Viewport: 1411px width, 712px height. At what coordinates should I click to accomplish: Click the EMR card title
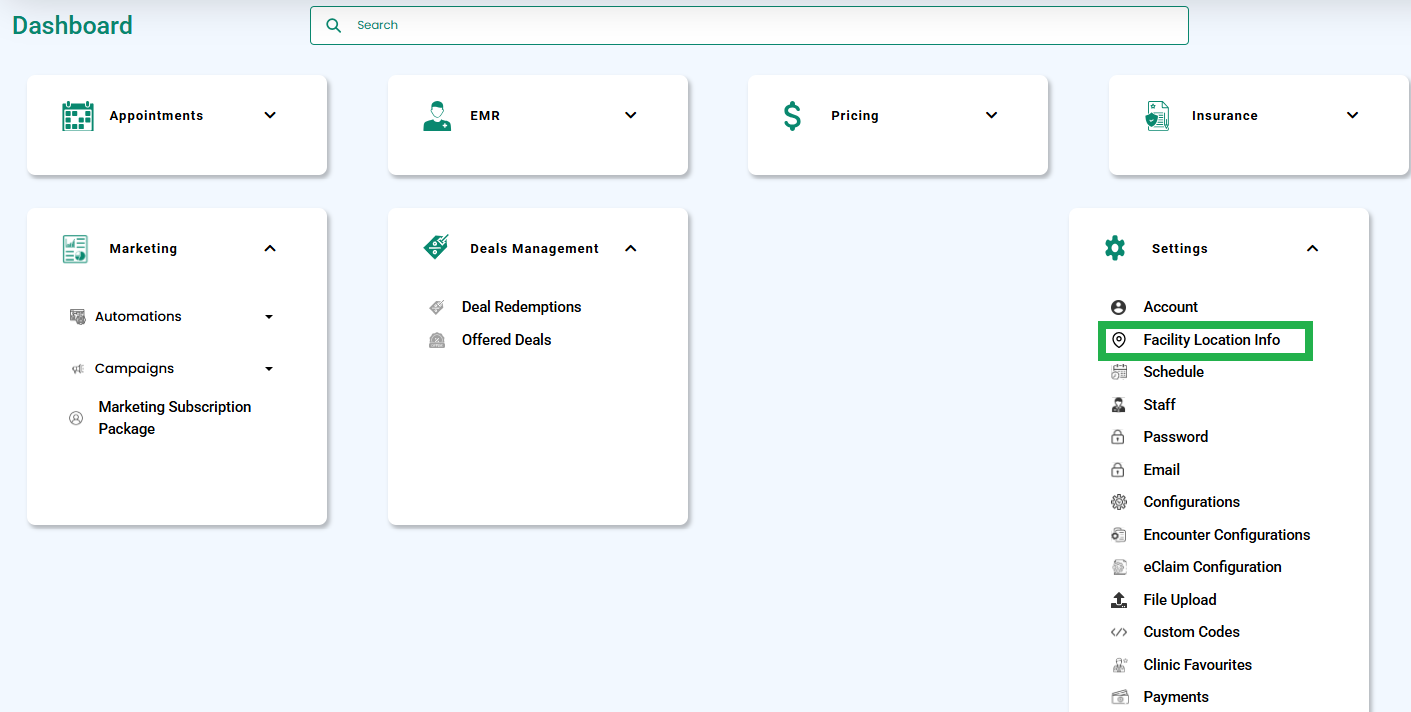pos(485,116)
